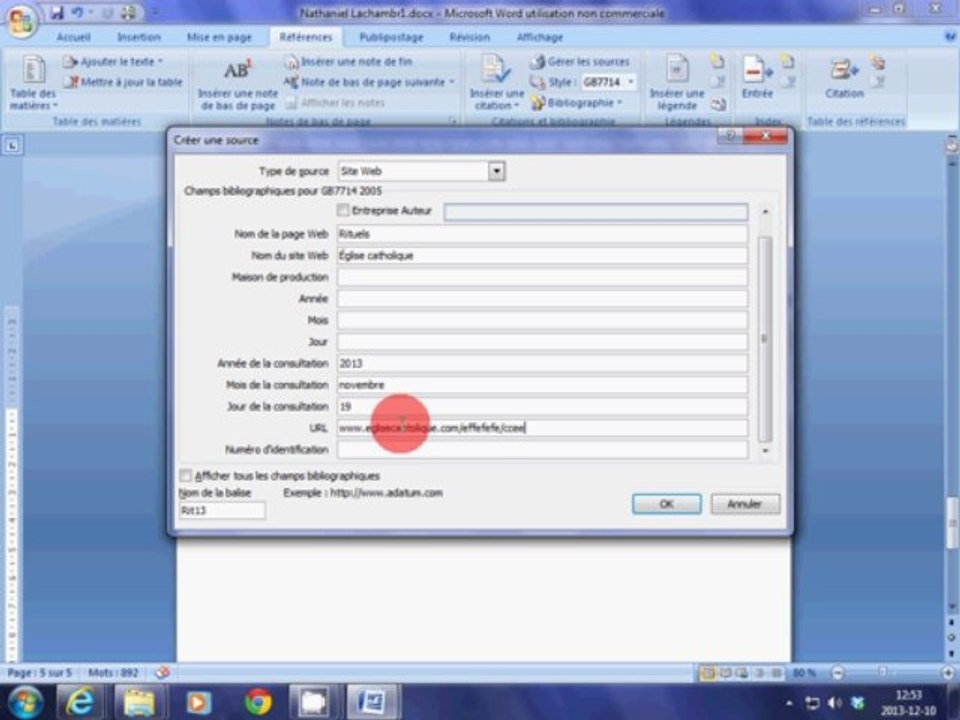960x720 pixels.
Task: Click the Nom de la page Web field
Action: [x=542, y=234]
